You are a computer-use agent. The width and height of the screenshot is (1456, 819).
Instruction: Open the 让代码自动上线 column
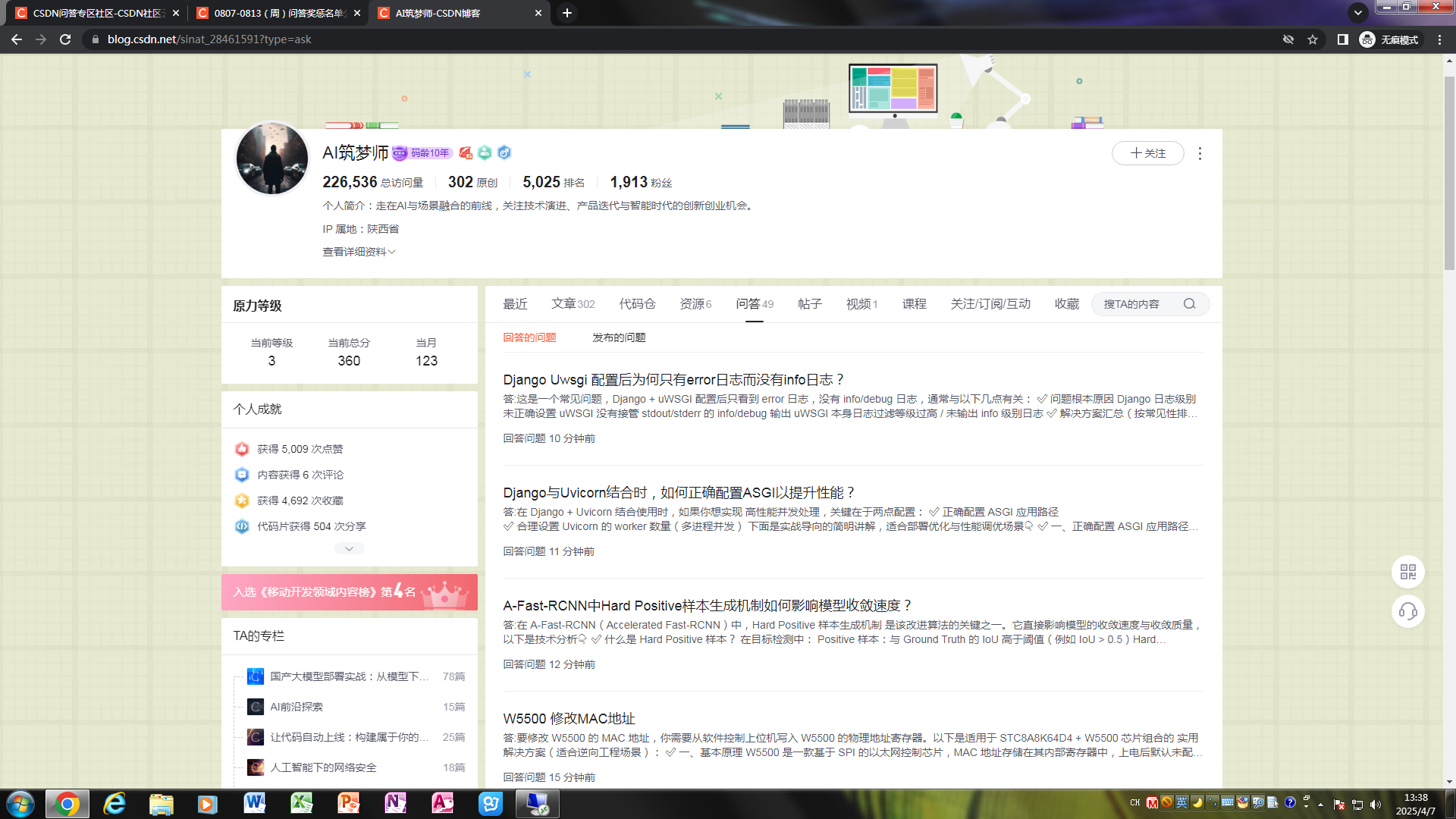pyautogui.click(x=349, y=737)
